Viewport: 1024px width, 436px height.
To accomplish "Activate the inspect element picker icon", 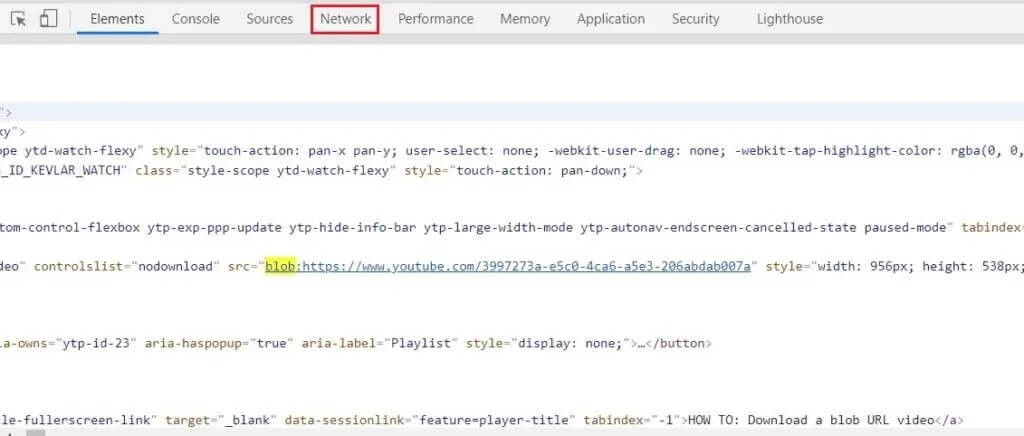I will point(19,19).
